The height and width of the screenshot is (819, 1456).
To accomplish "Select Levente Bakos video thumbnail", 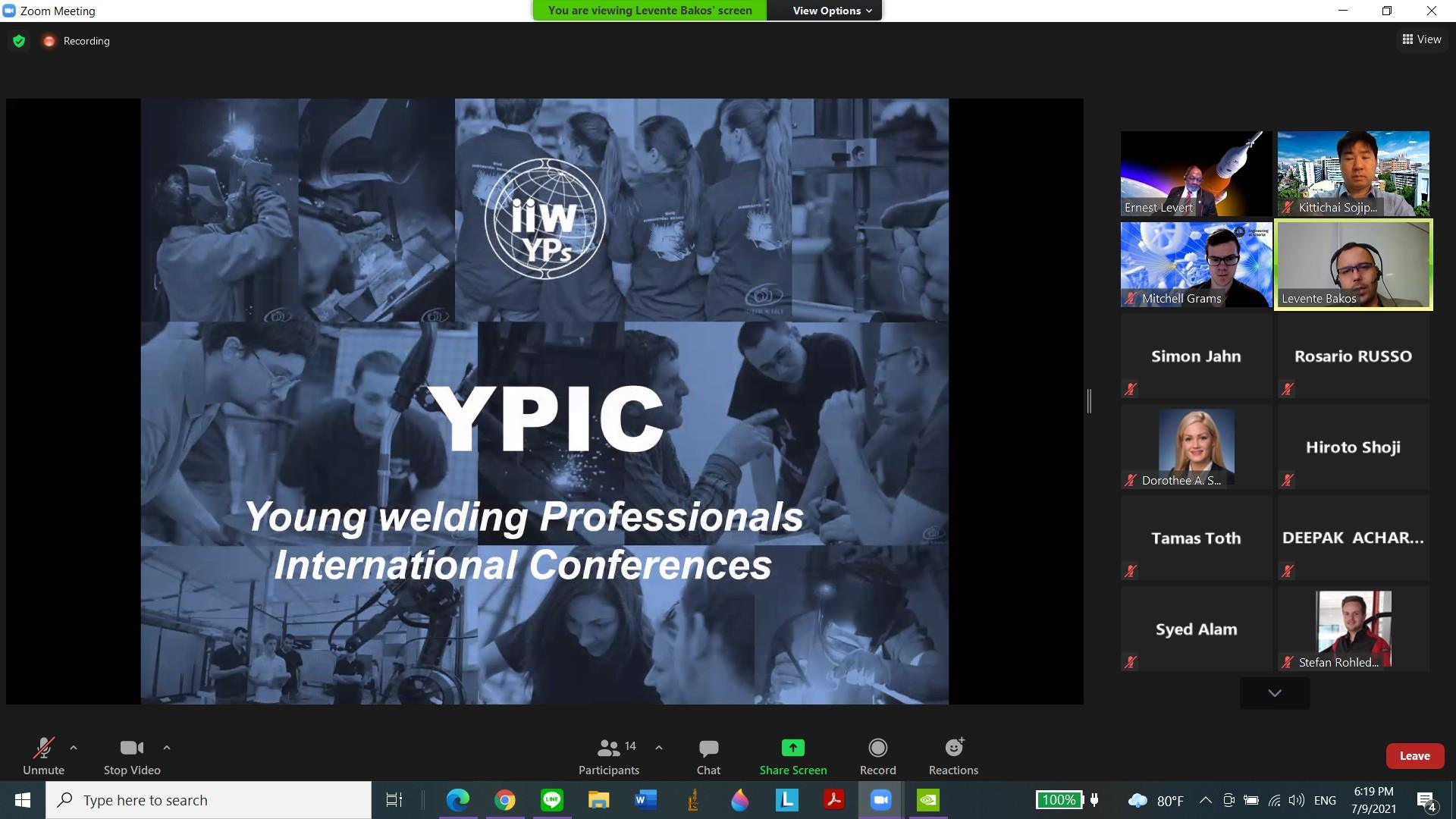I will [1353, 265].
